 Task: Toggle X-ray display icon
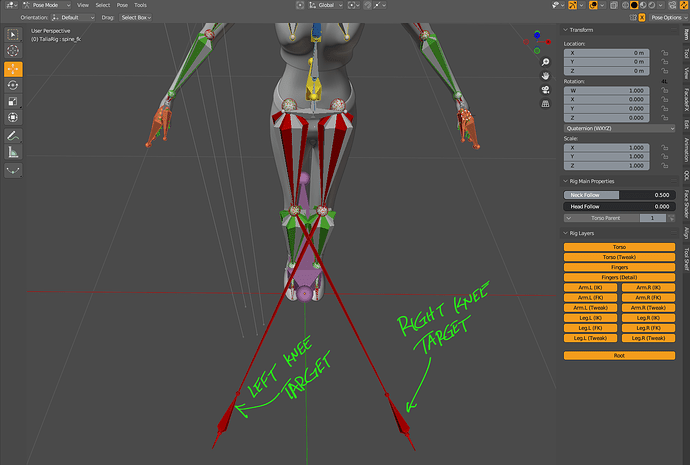[x=614, y=5]
